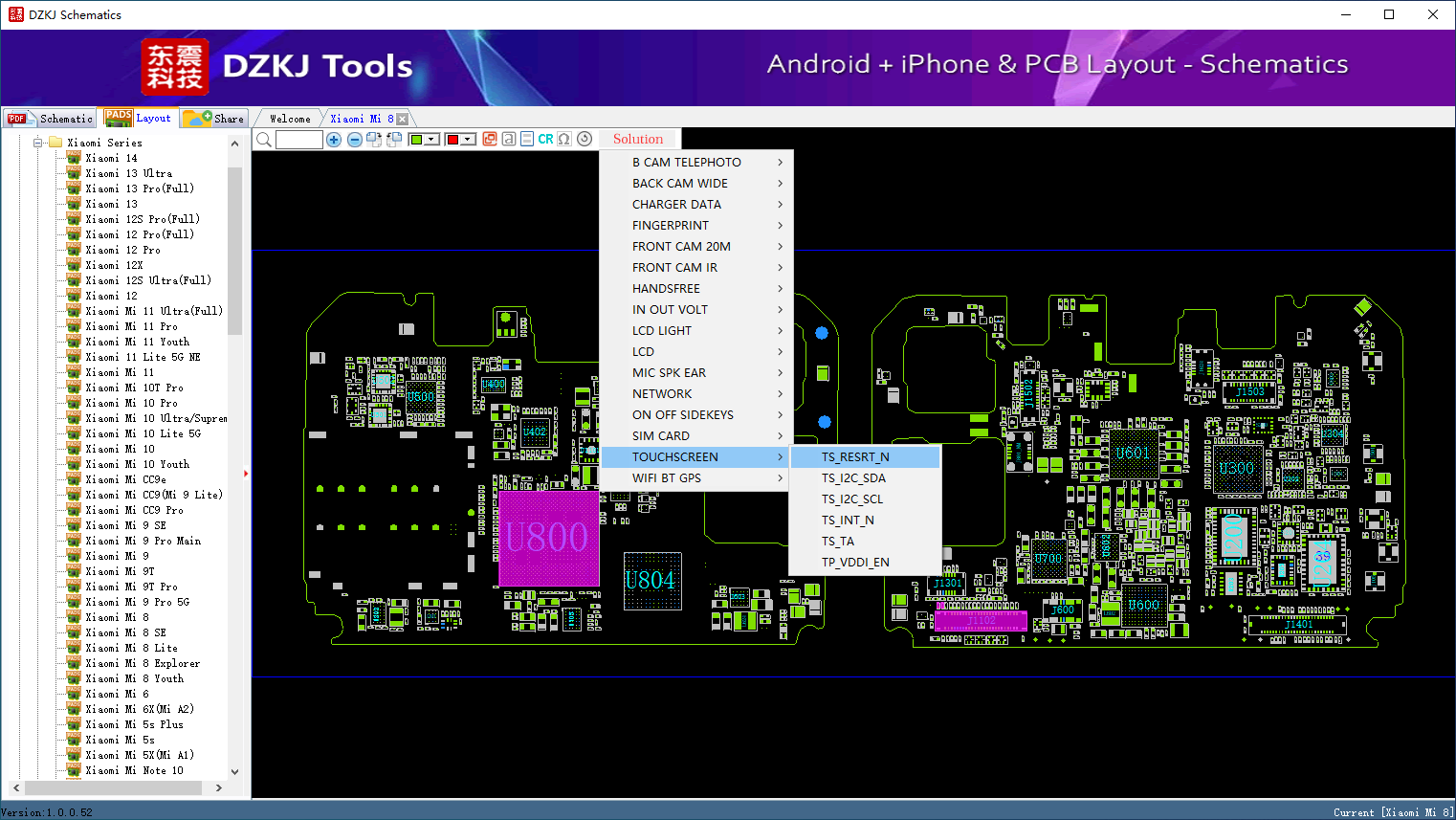Select Xiaomi Mi CC9e in the tree

point(125,479)
